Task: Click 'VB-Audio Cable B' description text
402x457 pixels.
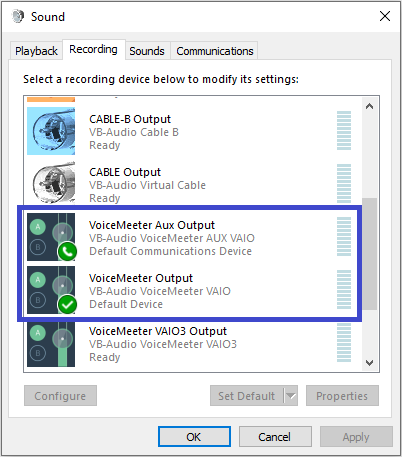Action: point(134,132)
